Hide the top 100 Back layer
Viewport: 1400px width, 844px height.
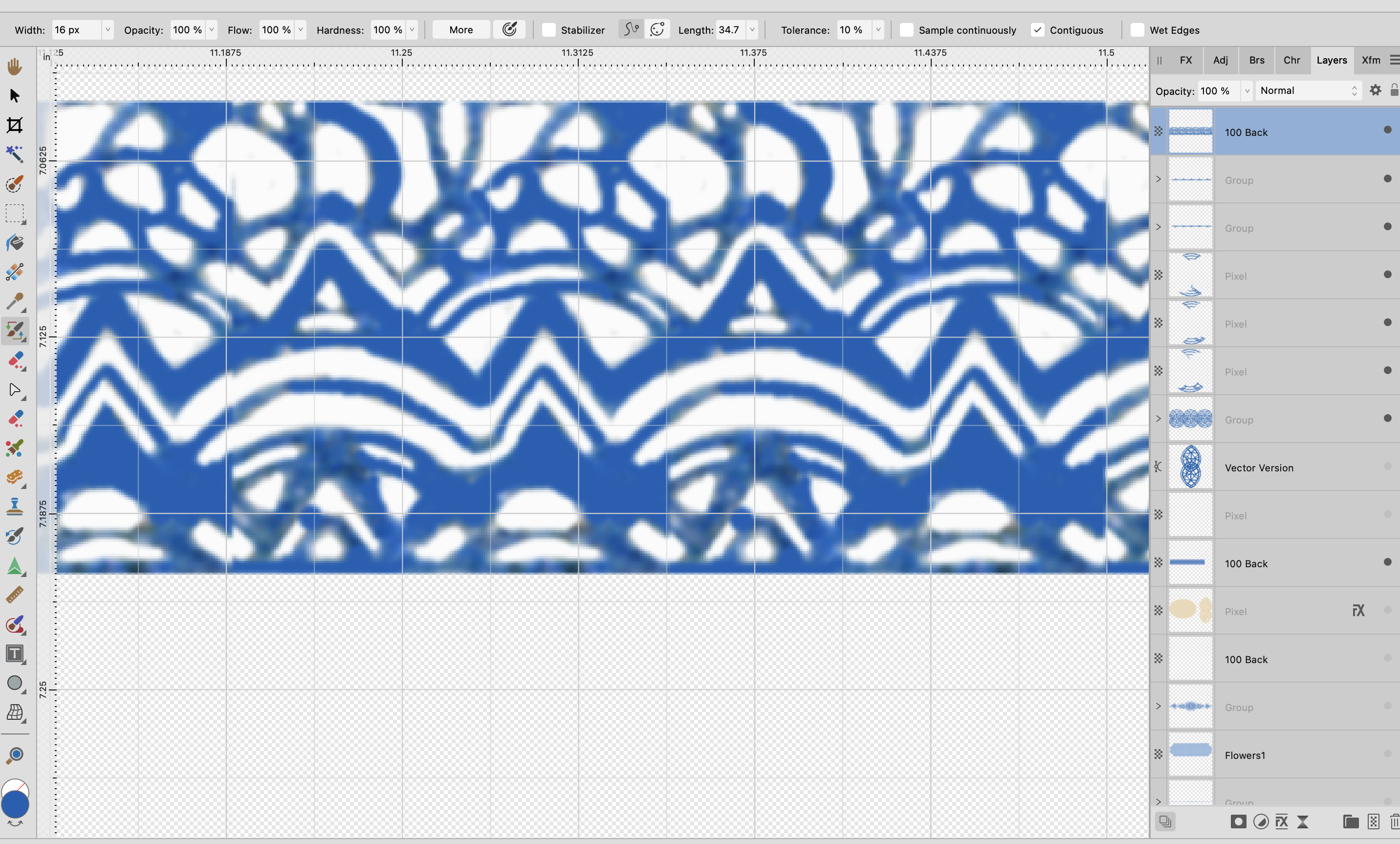point(1387,130)
